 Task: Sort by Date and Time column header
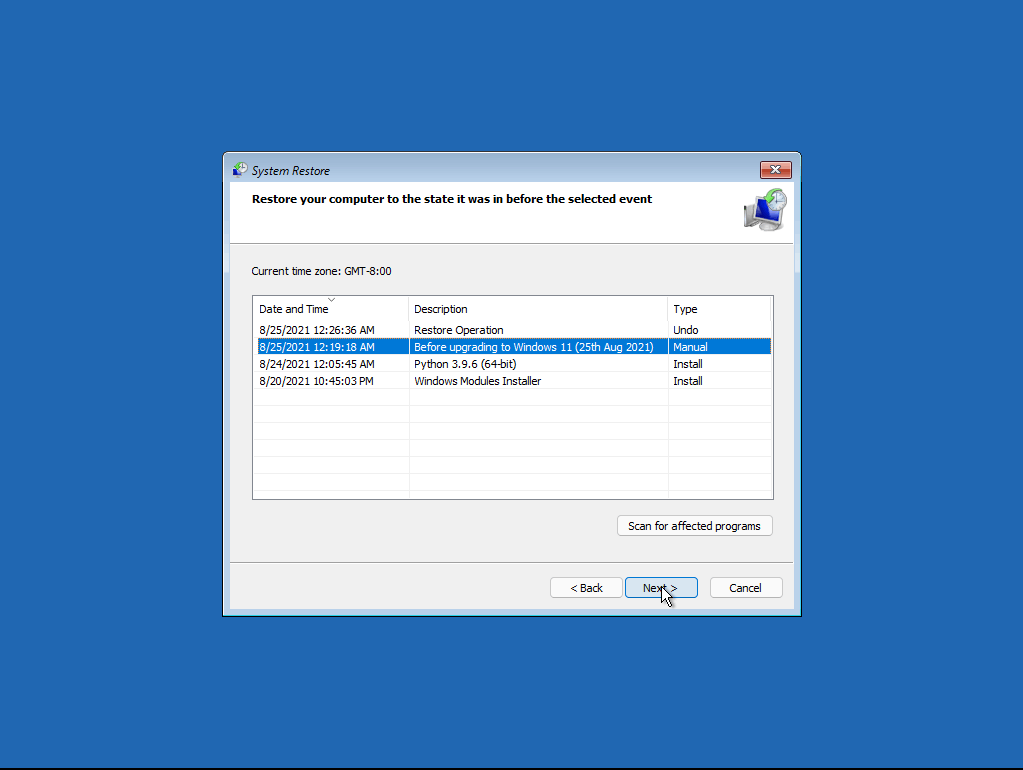(331, 309)
